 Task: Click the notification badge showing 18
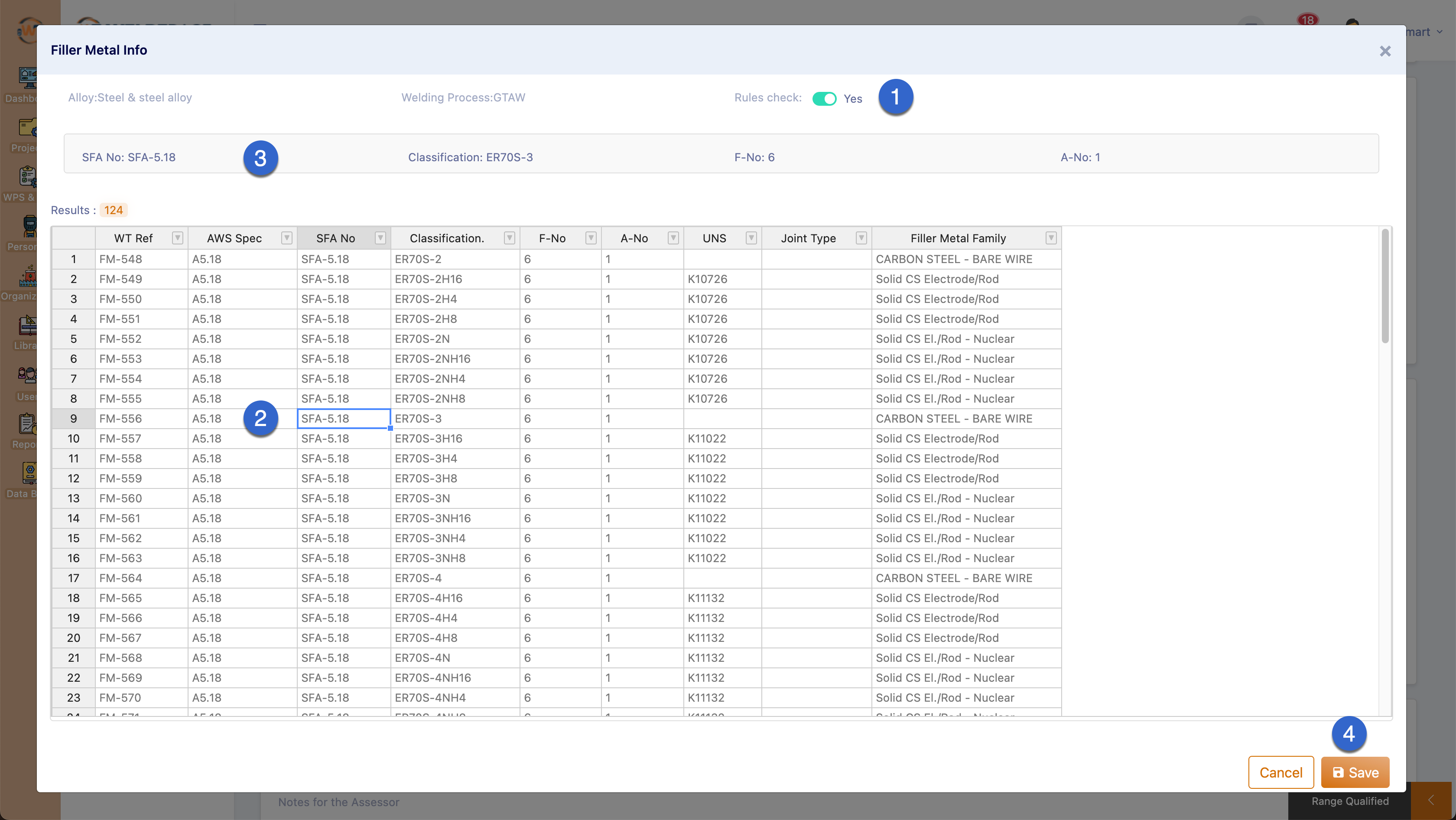click(x=1307, y=20)
